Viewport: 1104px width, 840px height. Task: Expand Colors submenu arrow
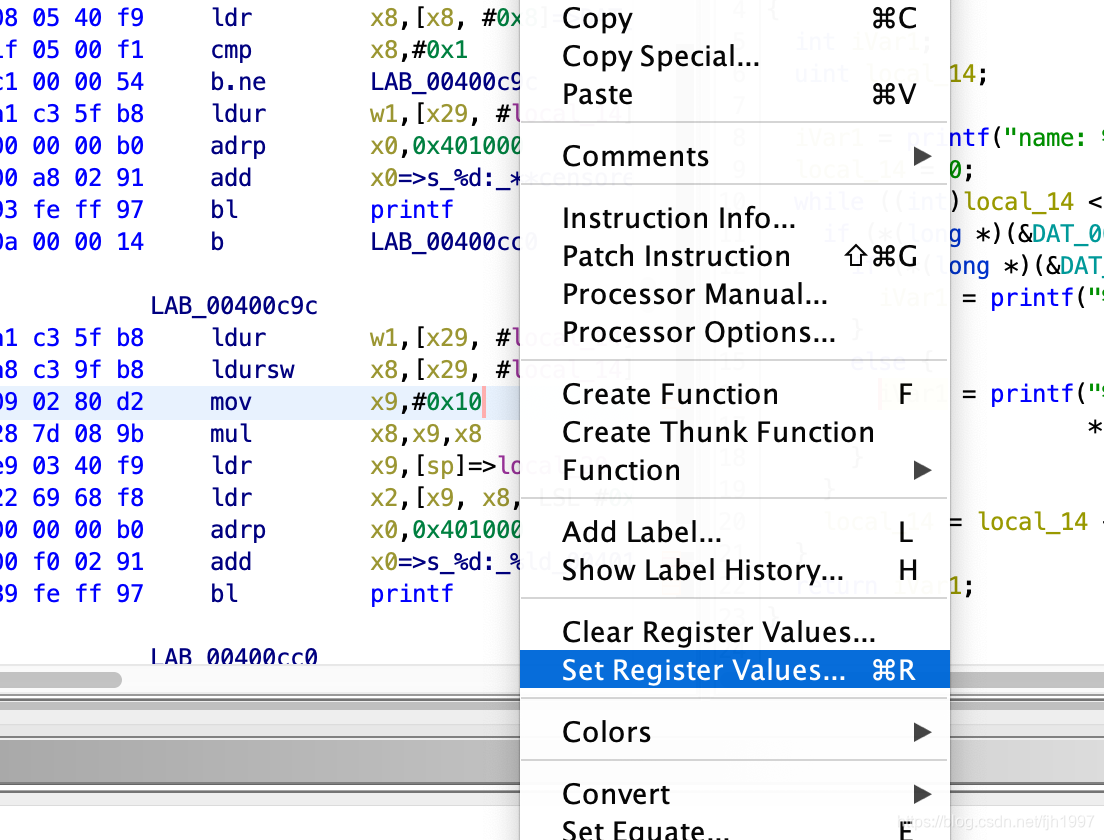[922, 732]
